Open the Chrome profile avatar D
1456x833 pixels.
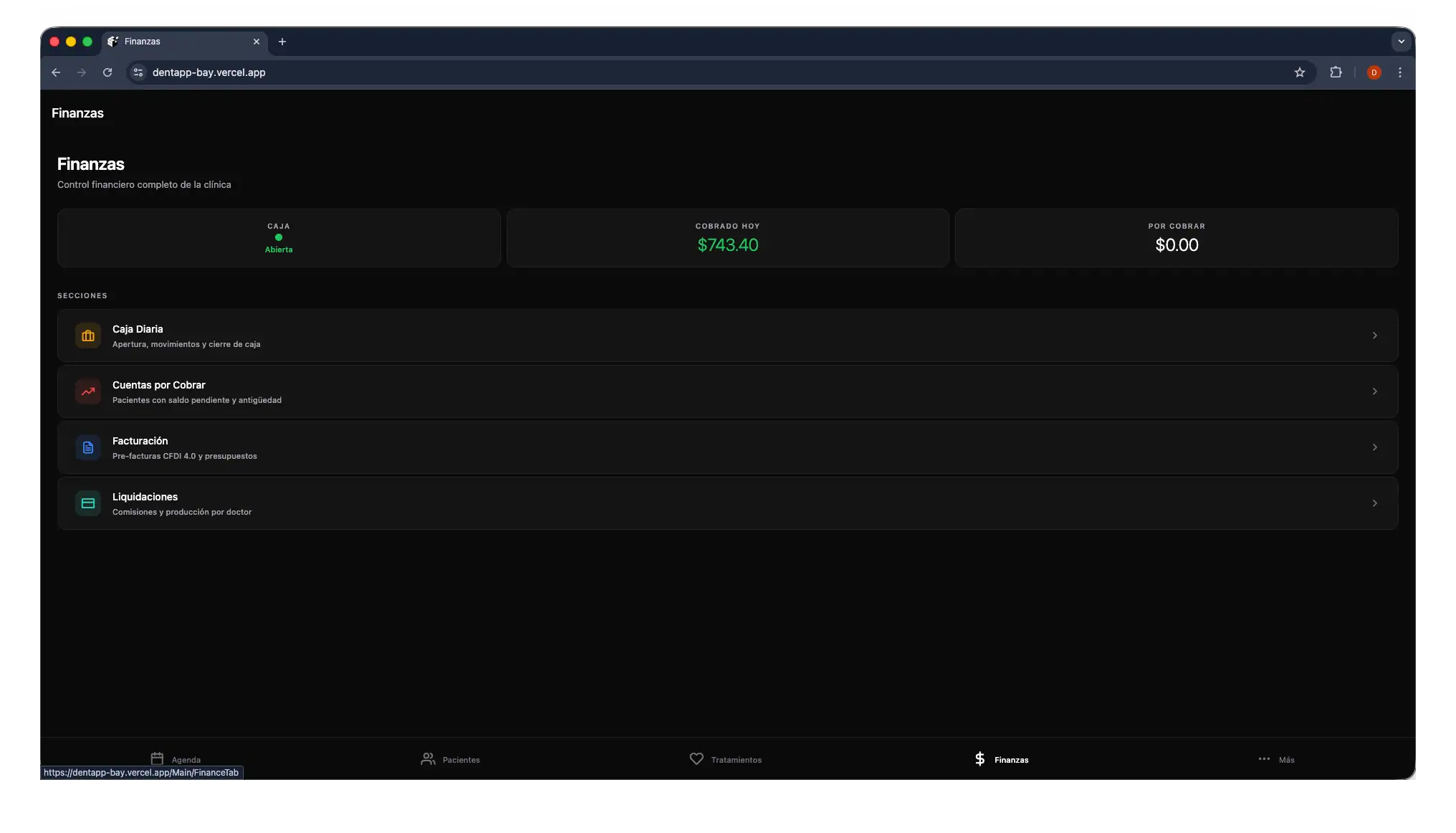1374,72
